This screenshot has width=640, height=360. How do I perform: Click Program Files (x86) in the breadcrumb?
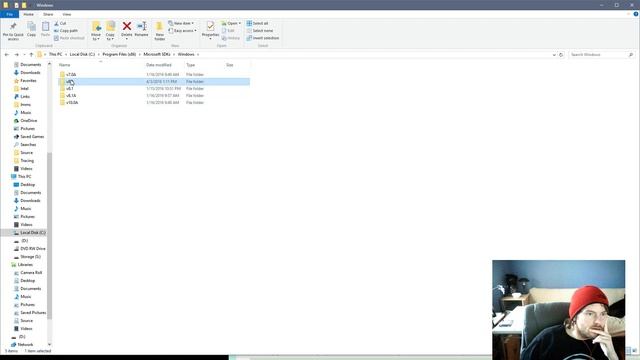point(119,54)
